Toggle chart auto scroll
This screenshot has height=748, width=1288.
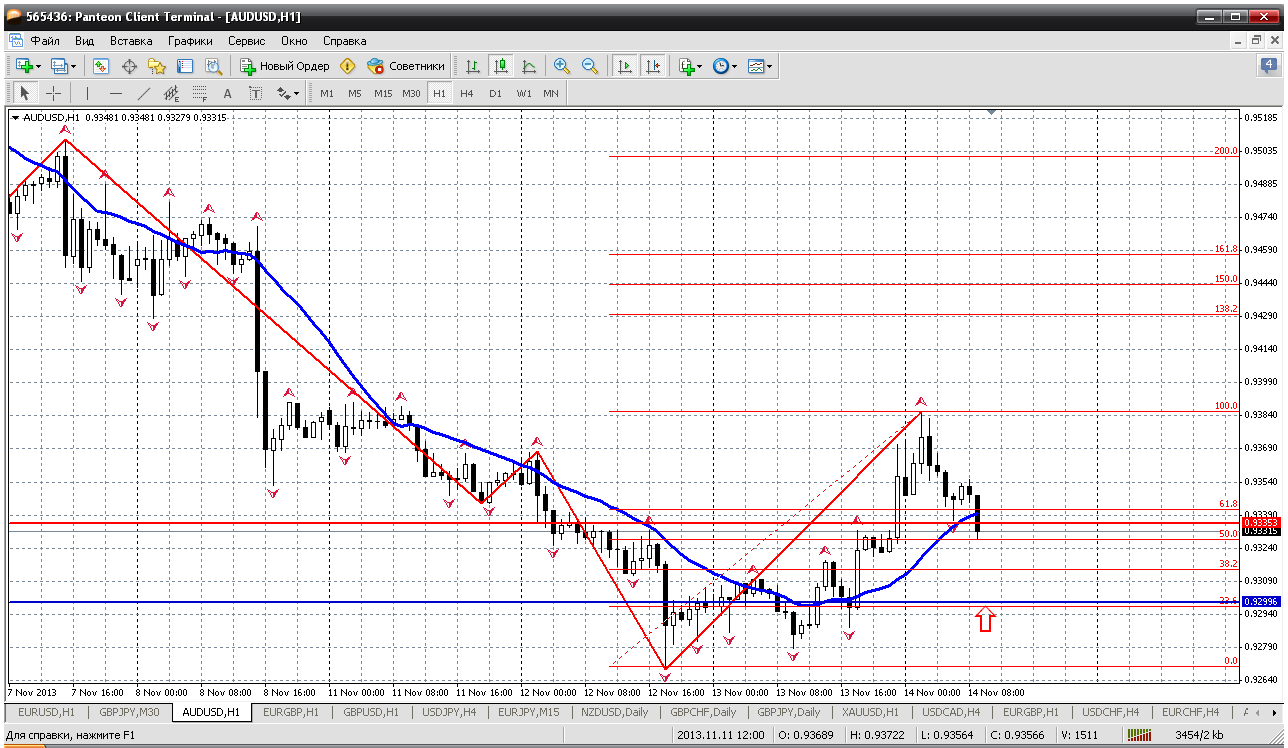(x=625, y=66)
